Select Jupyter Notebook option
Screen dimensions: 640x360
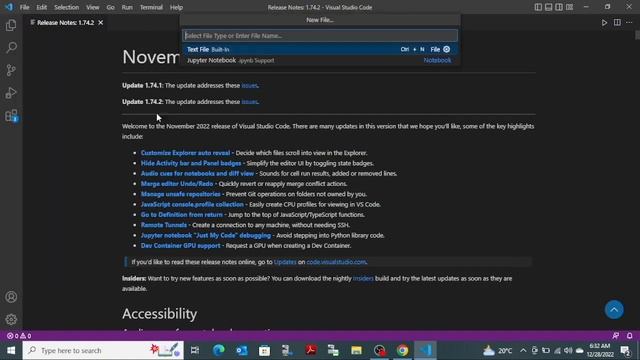pyautogui.click(x=320, y=60)
